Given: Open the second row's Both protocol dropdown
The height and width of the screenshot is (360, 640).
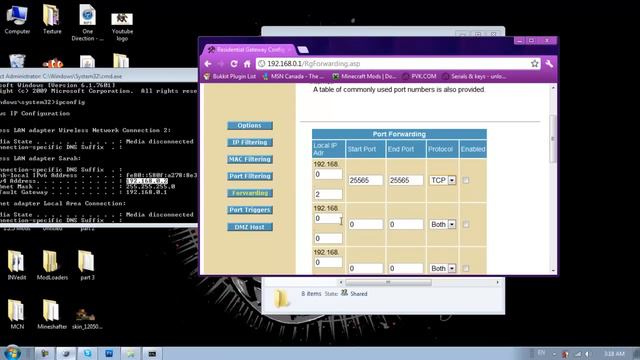Looking at the screenshot, I should click(x=442, y=224).
